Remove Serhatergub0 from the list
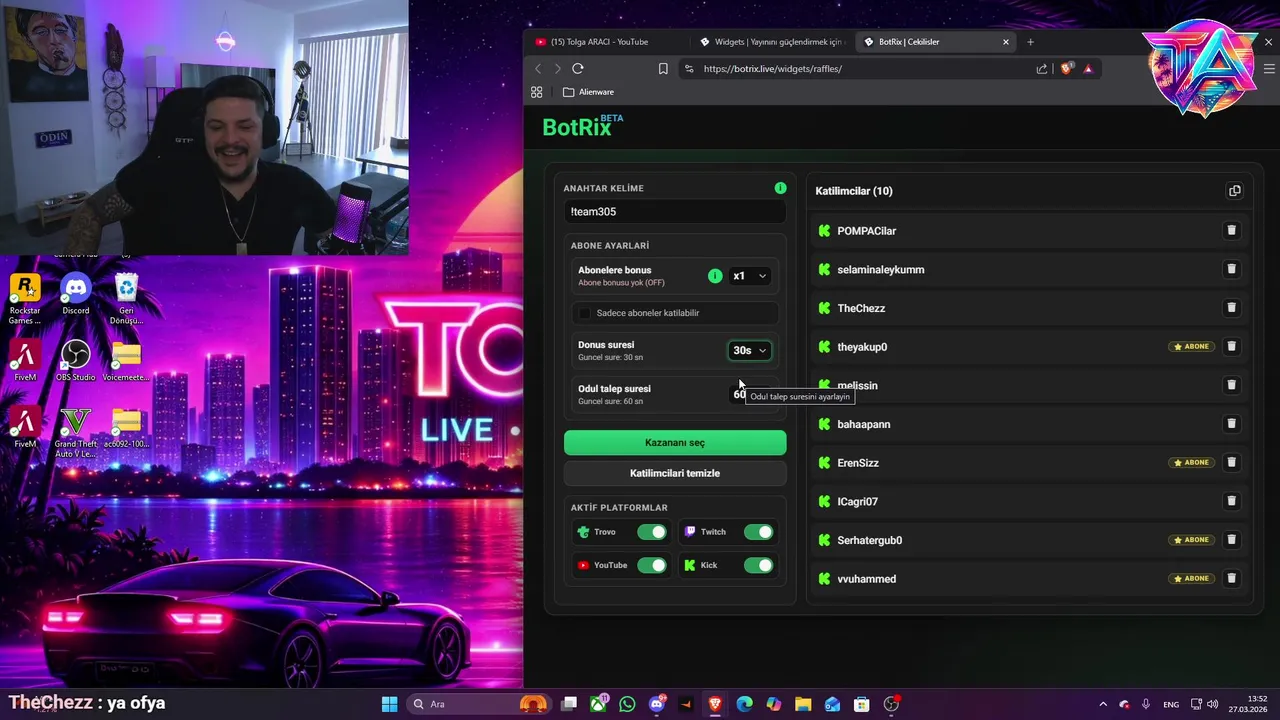 pyautogui.click(x=1231, y=540)
